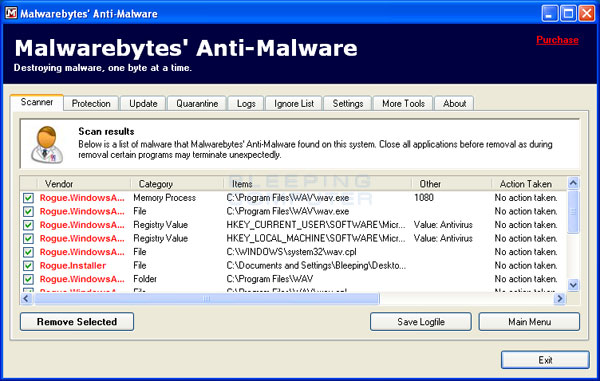Click the HKEY_CURRENT_USER\SOFTWARE item path
This screenshot has width=600, height=381.
316,225
